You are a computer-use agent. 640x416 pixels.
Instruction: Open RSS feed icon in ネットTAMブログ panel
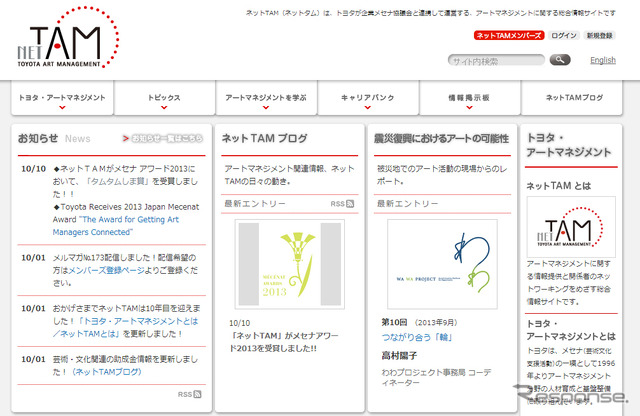pos(350,204)
